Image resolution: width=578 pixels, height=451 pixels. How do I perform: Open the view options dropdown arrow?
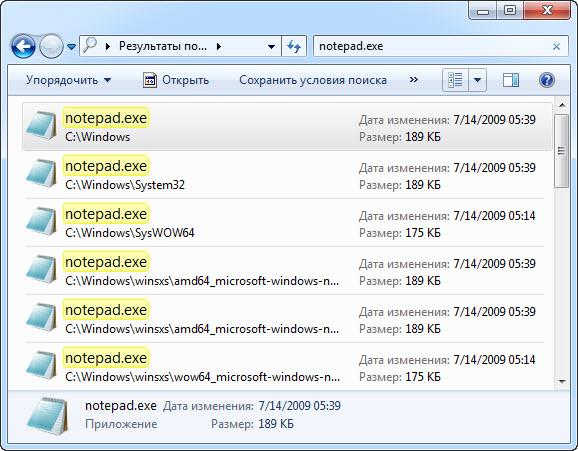[477, 80]
